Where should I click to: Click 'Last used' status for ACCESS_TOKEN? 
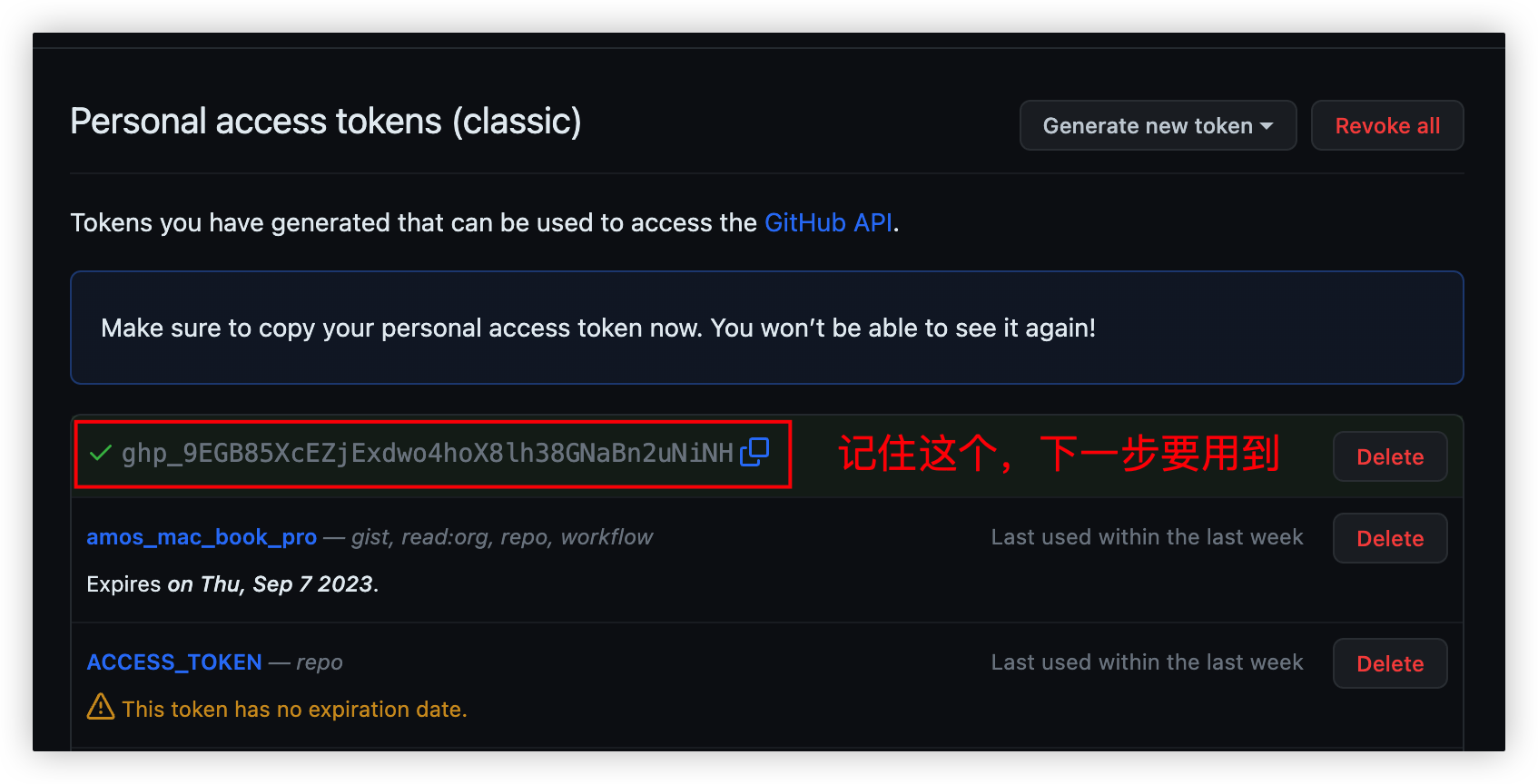[1147, 662]
